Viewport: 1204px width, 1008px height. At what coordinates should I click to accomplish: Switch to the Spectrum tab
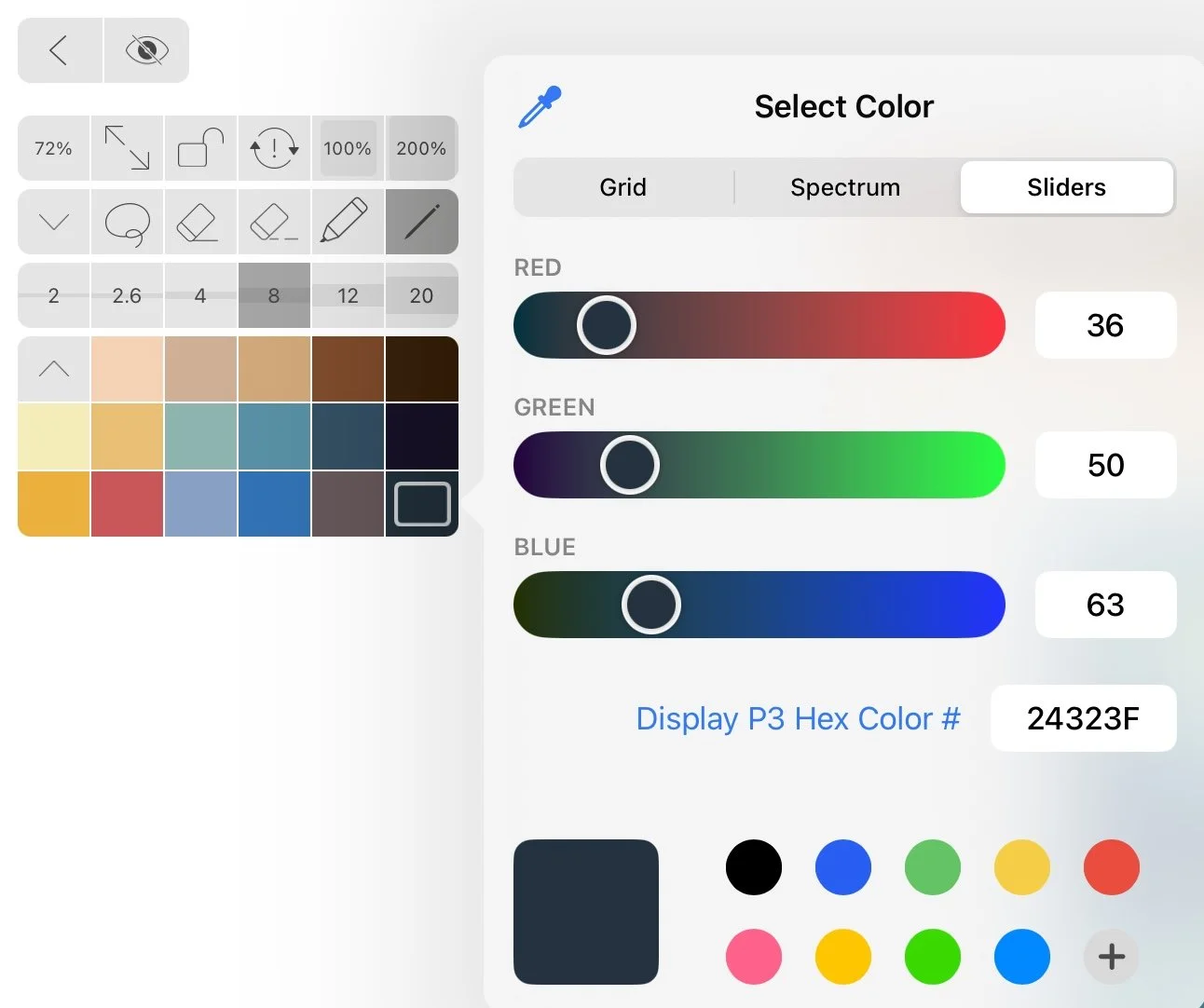click(845, 187)
